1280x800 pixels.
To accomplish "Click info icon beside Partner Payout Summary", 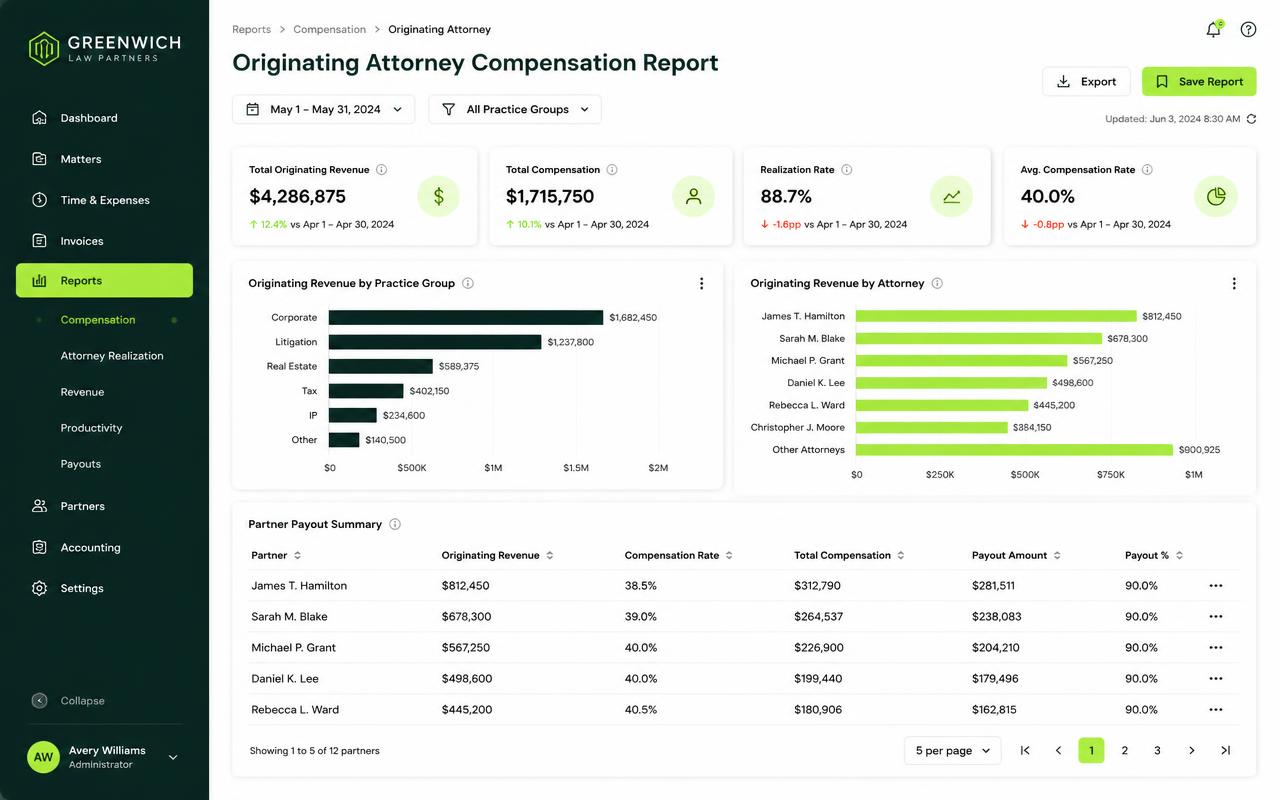I will pyautogui.click(x=395, y=524).
